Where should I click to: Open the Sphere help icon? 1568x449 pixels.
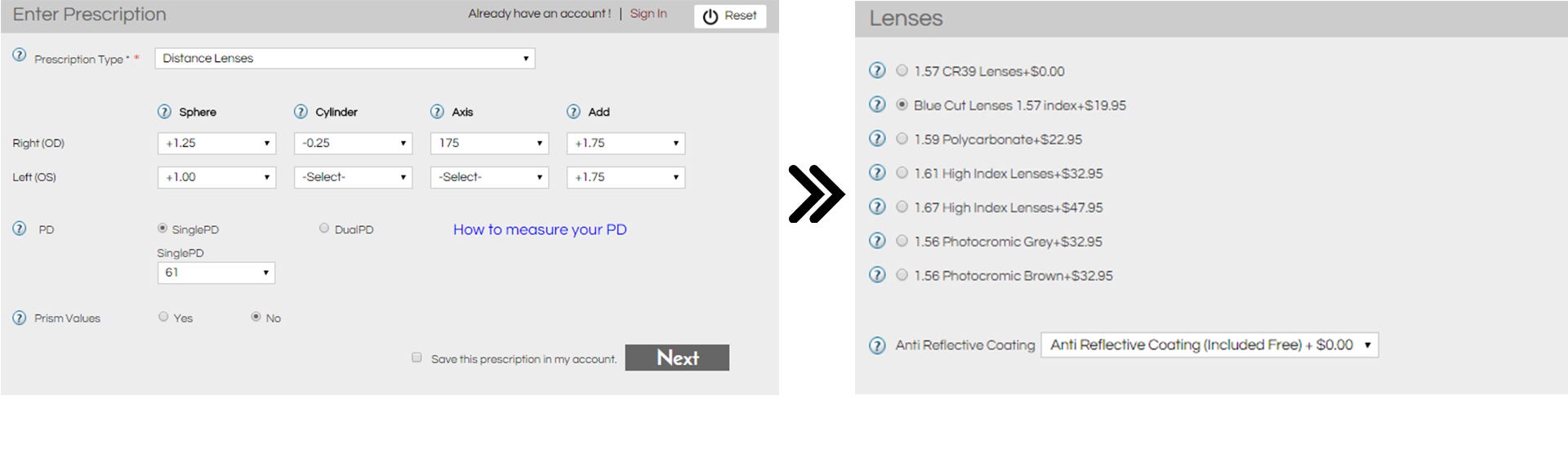tap(164, 112)
